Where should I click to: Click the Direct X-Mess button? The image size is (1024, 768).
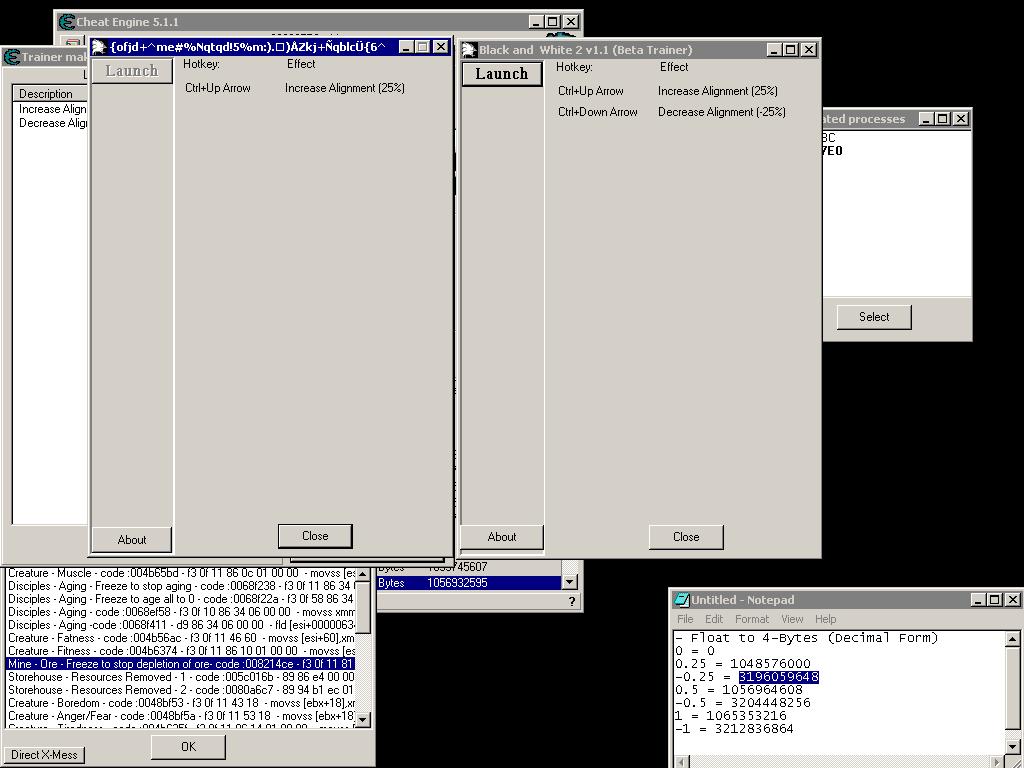44,755
